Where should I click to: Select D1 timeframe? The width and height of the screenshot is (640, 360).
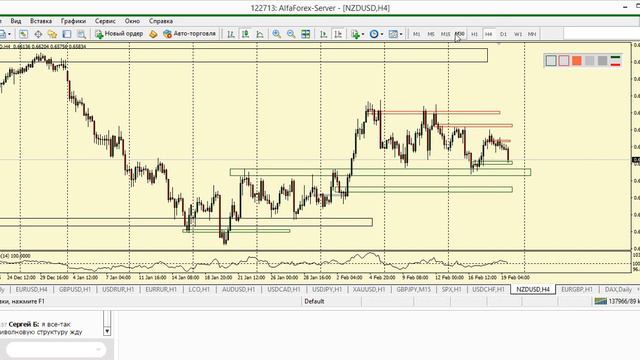[x=503, y=34]
